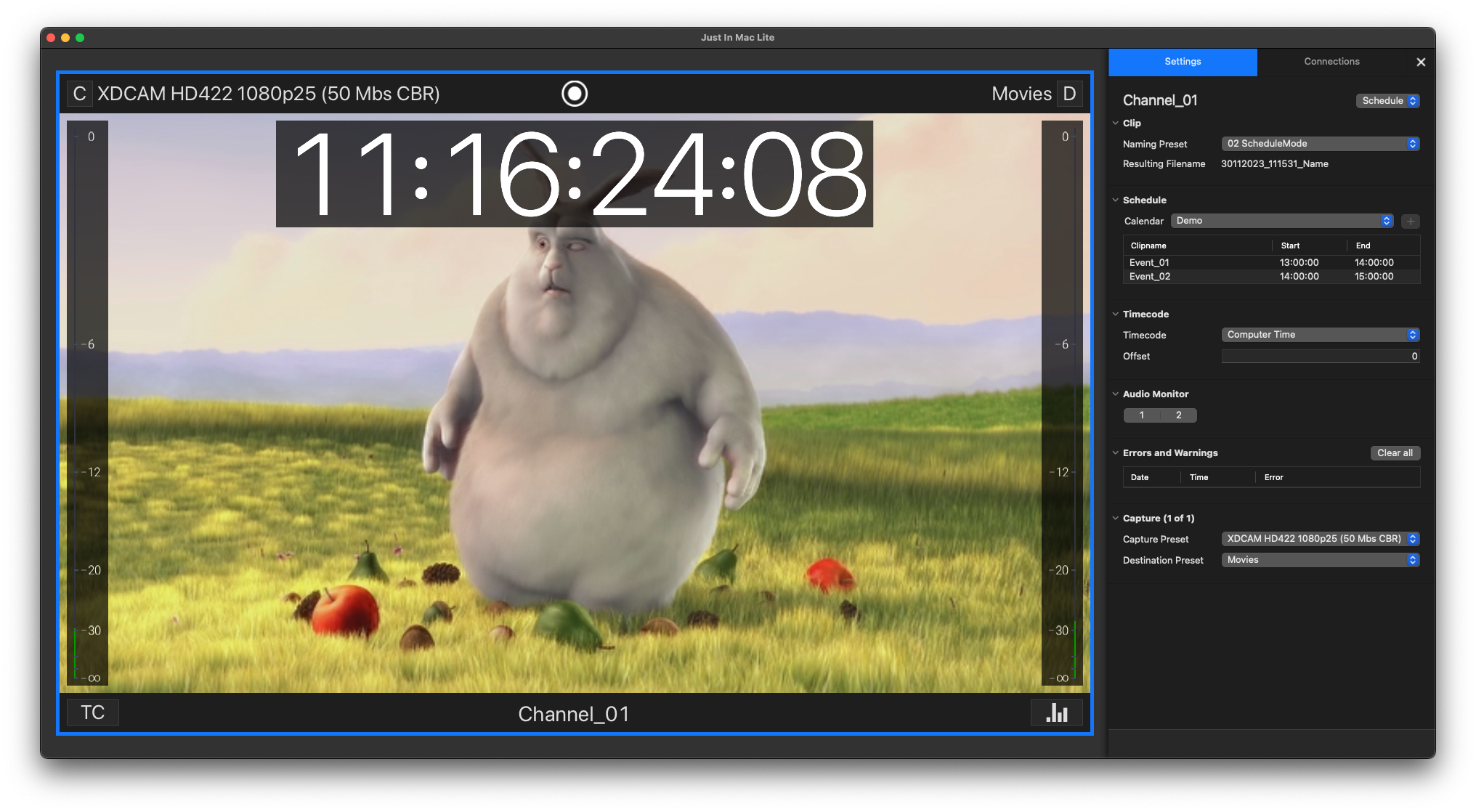The height and width of the screenshot is (812, 1476).
Task: Open the Capture Preset dropdown
Action: point(1320,539)
